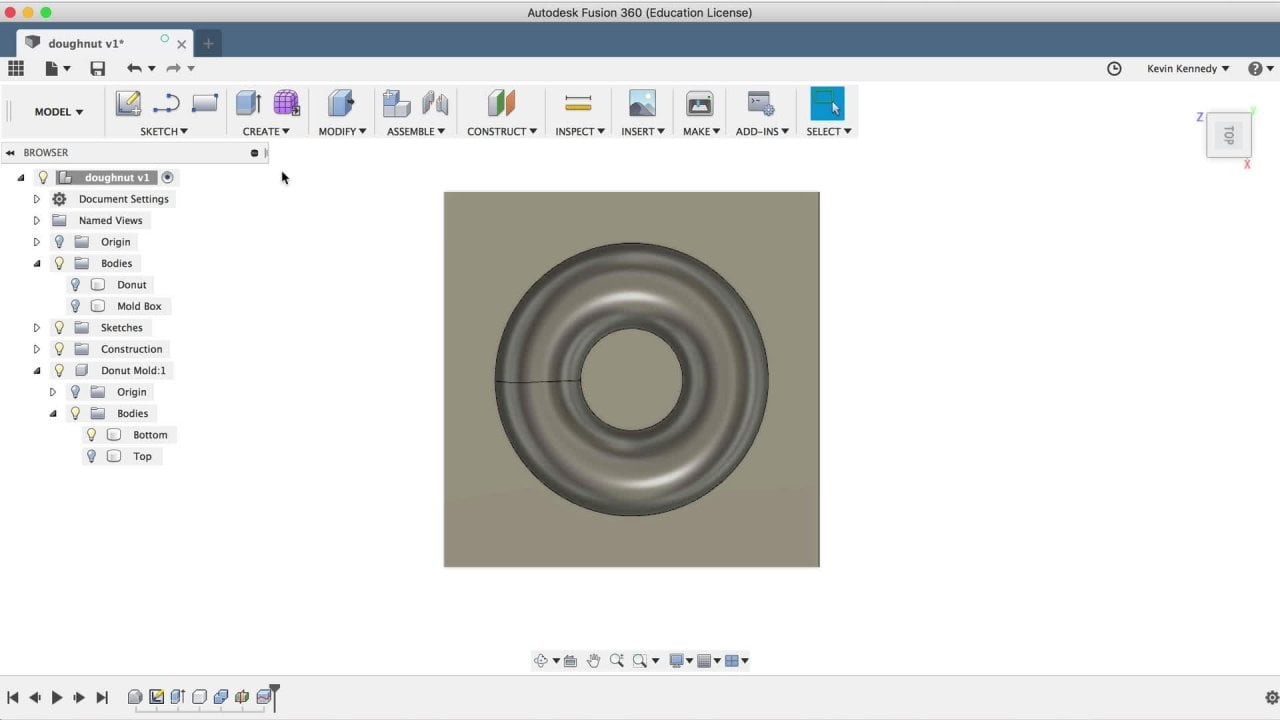
Task: Click the Job Status clock icon
Action: click(x=1114, y=69)
